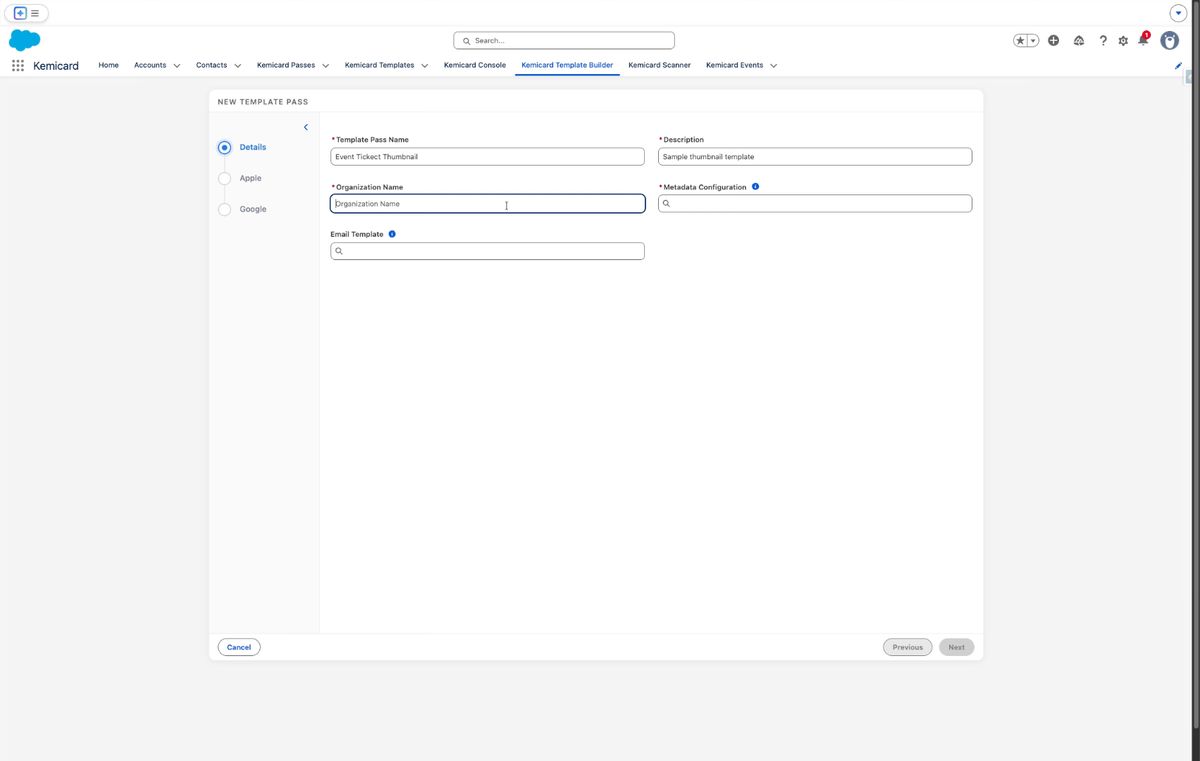Click the Template Pass Name field

(x=488, y=157)
